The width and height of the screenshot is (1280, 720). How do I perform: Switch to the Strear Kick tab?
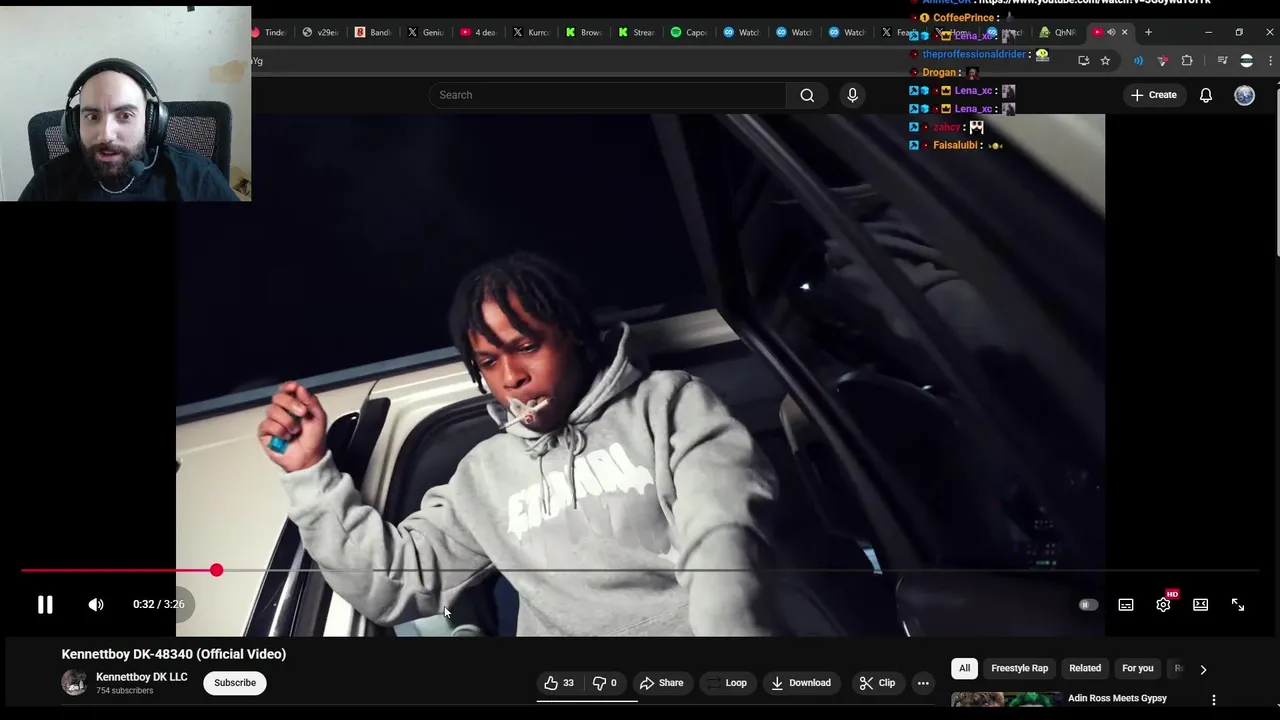[x=636, y=32]
